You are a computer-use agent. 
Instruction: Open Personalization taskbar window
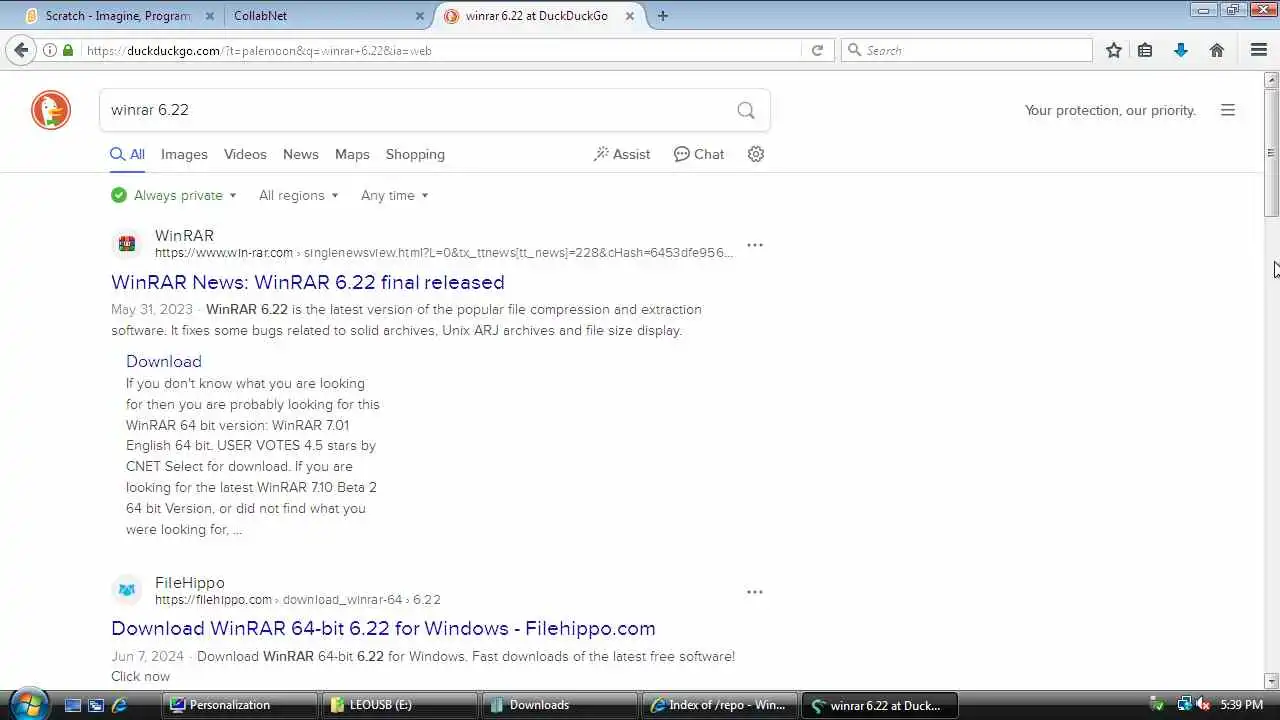[240, 705]
